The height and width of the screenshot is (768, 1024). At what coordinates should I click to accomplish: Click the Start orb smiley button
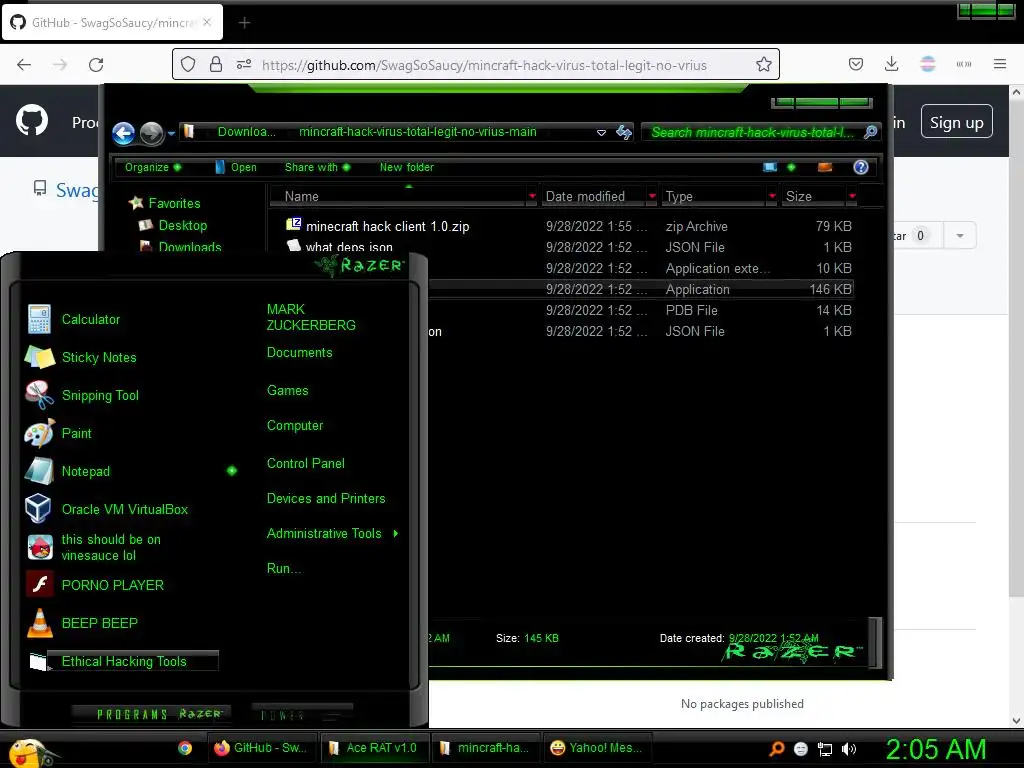[x=31, y=752]
